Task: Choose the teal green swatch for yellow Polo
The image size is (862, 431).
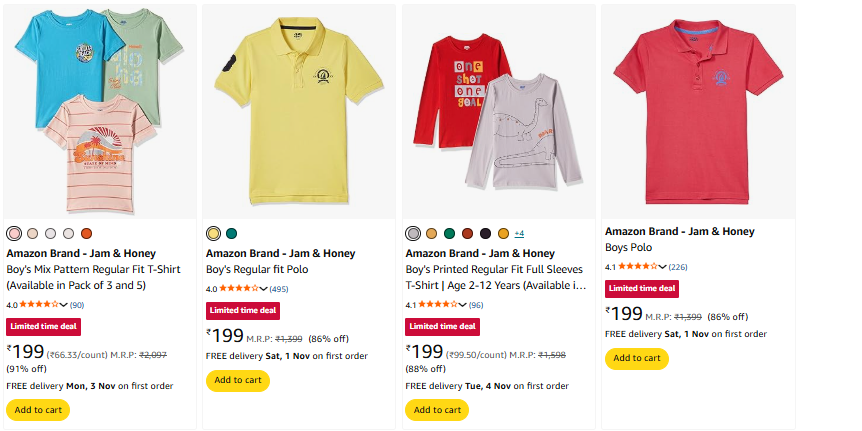Action: pos(232,233)
